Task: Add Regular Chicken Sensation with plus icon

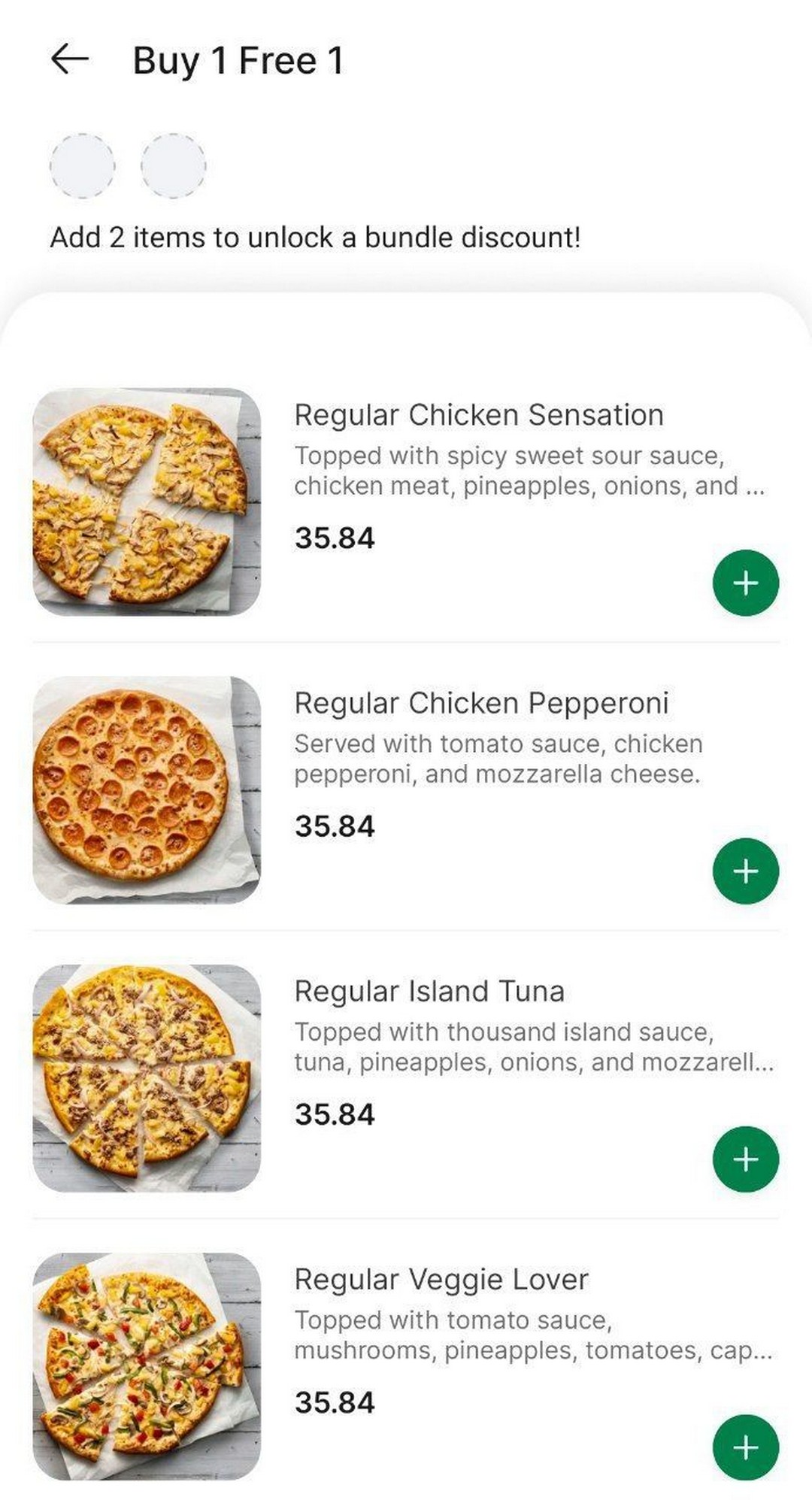Action: [x=745, y=583]
